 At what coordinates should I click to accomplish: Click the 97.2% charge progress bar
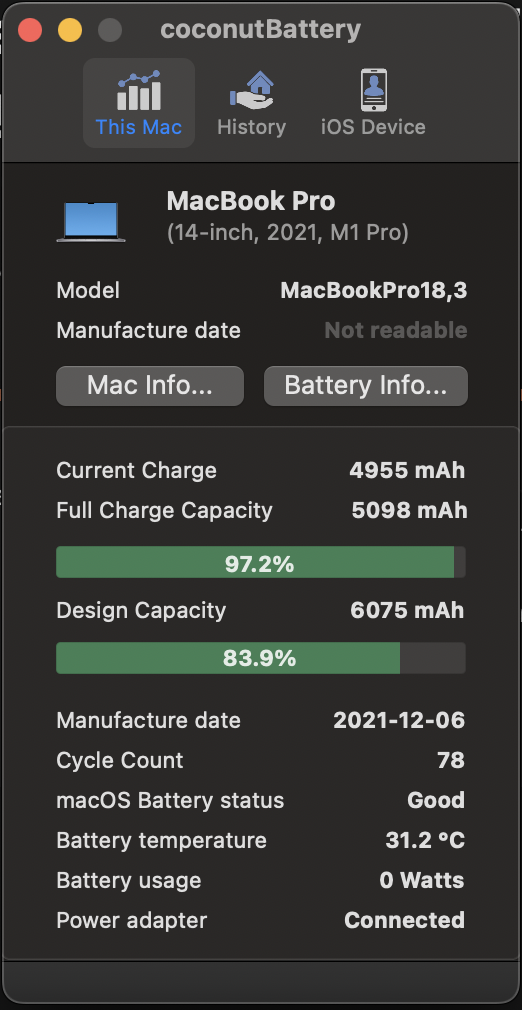click(x=260, y=562)
